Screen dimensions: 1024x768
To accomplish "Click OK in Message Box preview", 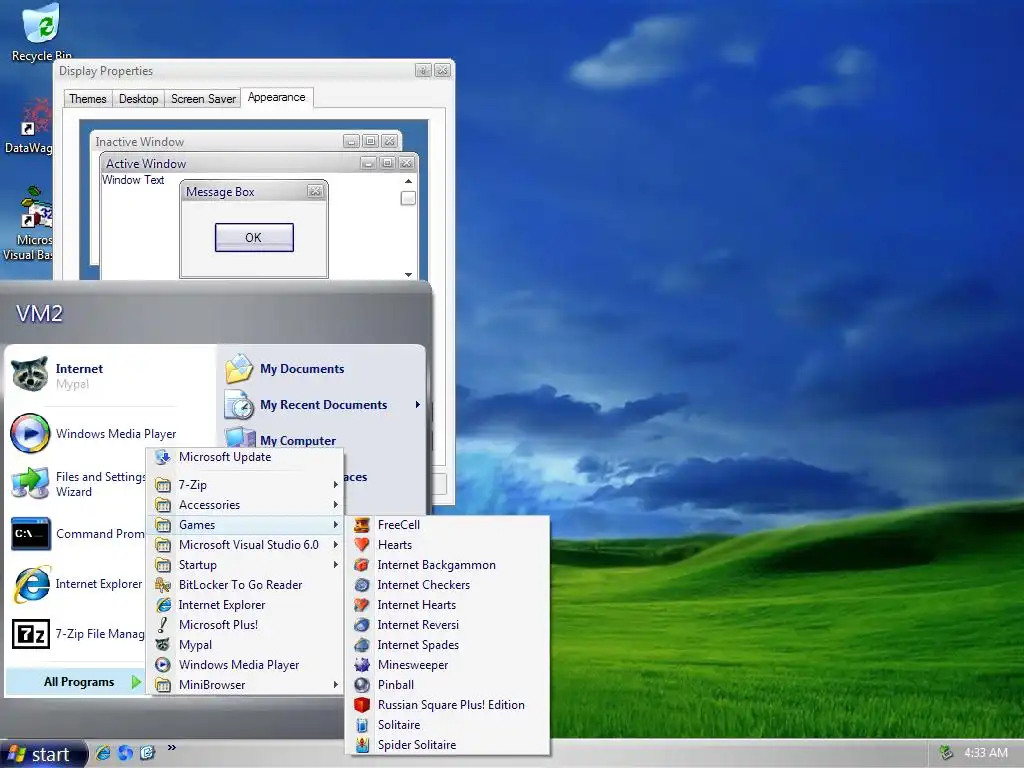I will [x=254, y=238].
